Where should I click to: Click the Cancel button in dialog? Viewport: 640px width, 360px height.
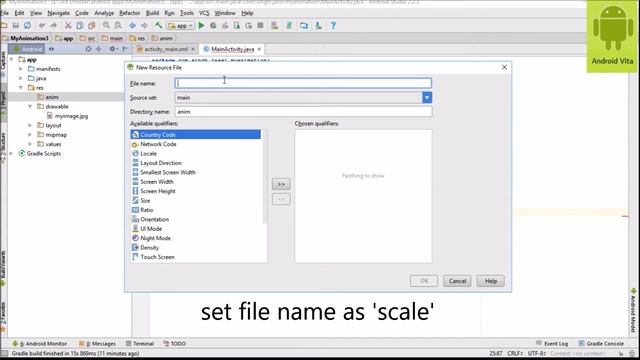tap(457, 281)
